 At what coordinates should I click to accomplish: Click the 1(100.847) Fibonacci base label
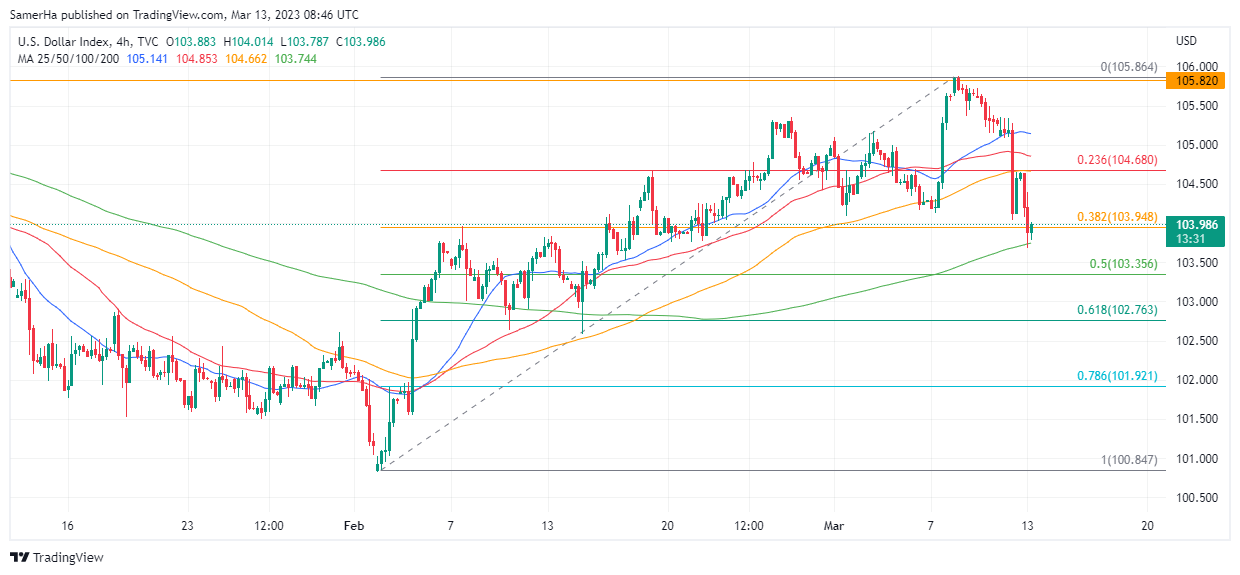click(1128, 460)
